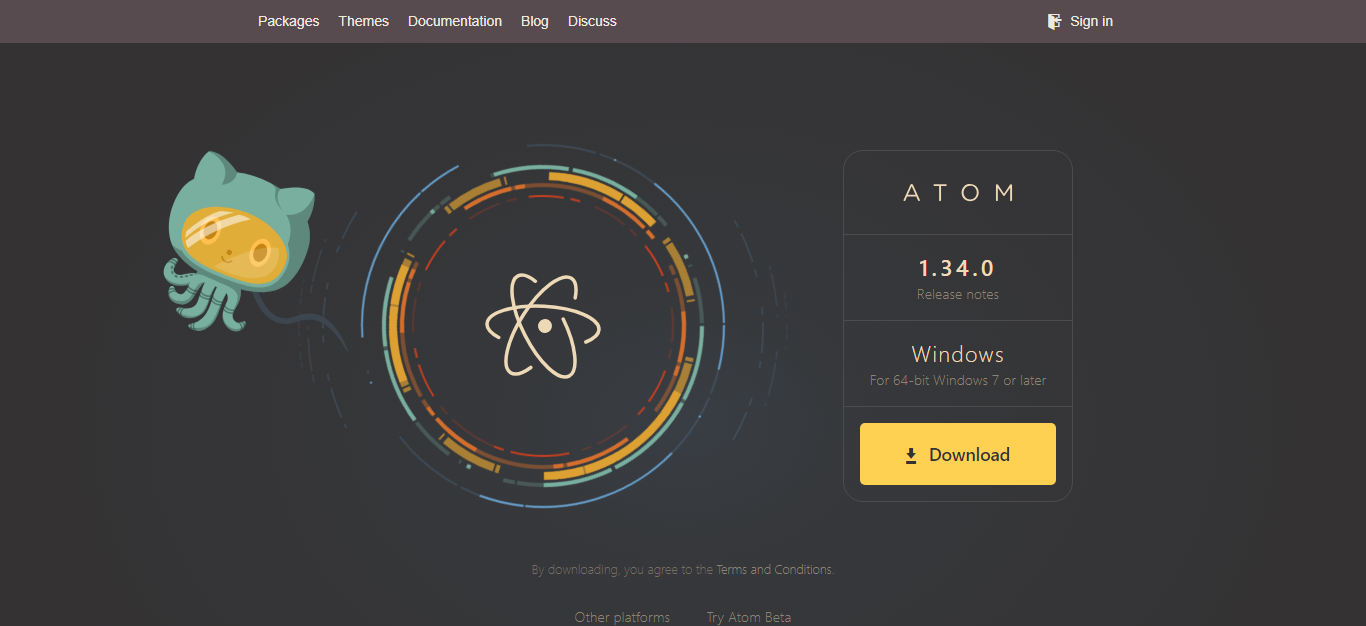Open the Other platforms link

pos(622,617)
